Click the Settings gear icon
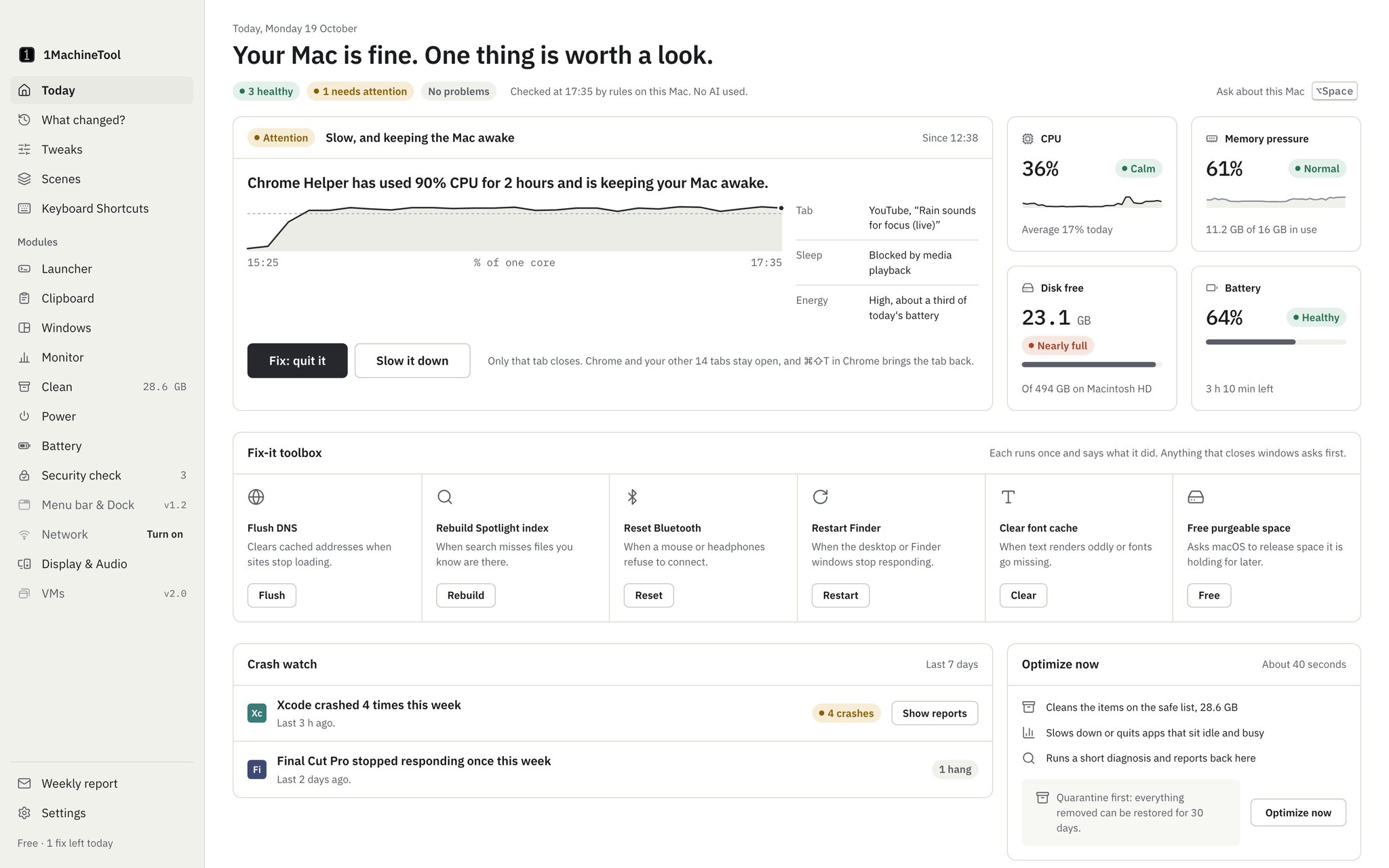Screen dimensions: 1389x868 point(24,813)
